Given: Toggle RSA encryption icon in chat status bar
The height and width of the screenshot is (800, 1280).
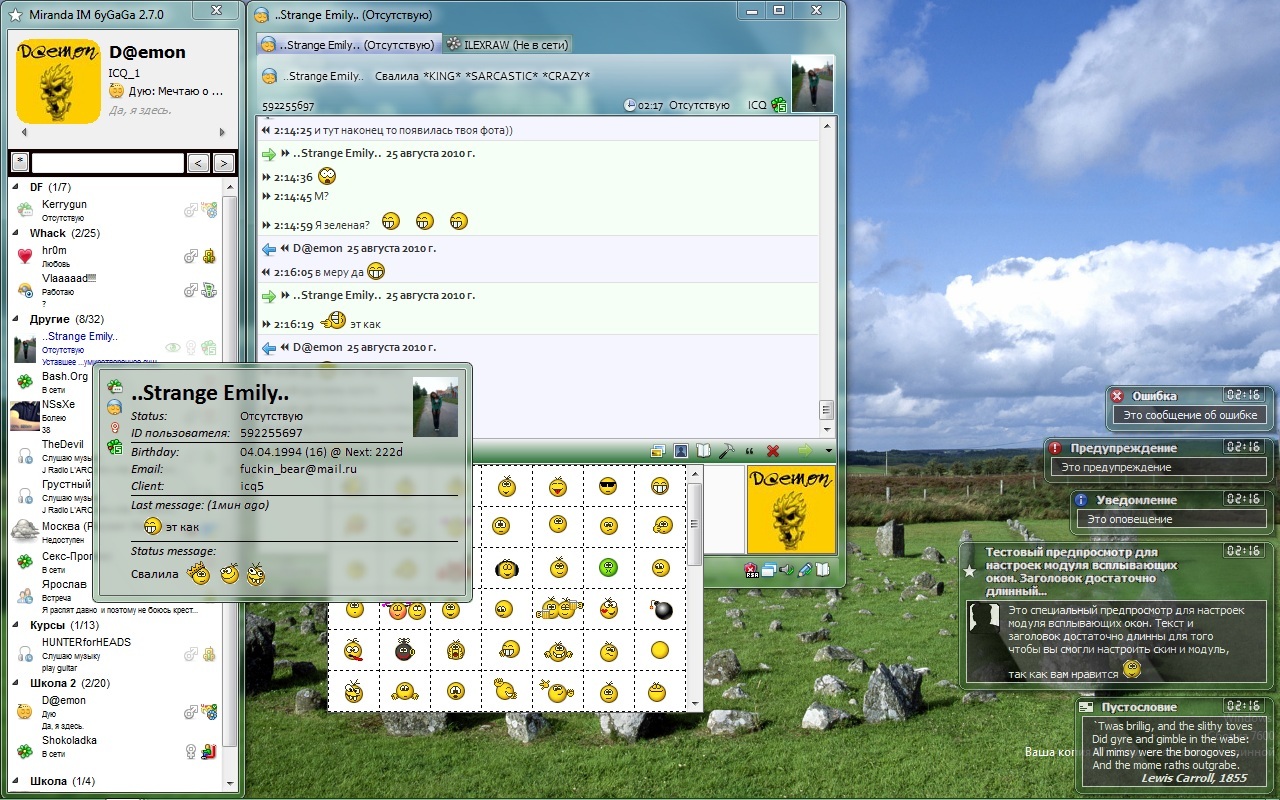Looking at the screenshot, I should 751,570.
